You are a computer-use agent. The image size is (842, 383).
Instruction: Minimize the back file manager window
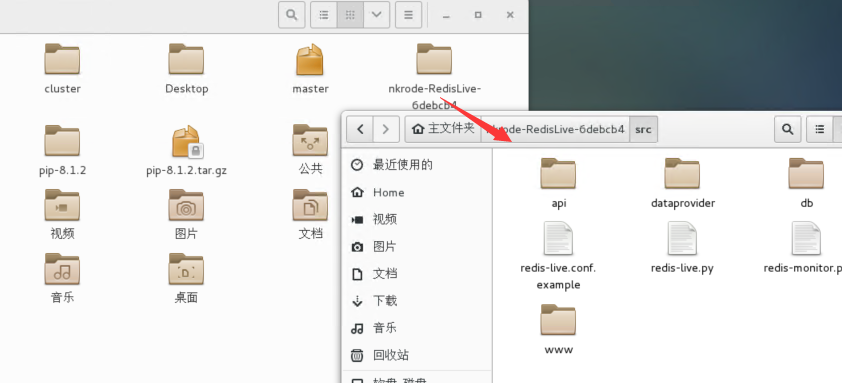point(446,16)
